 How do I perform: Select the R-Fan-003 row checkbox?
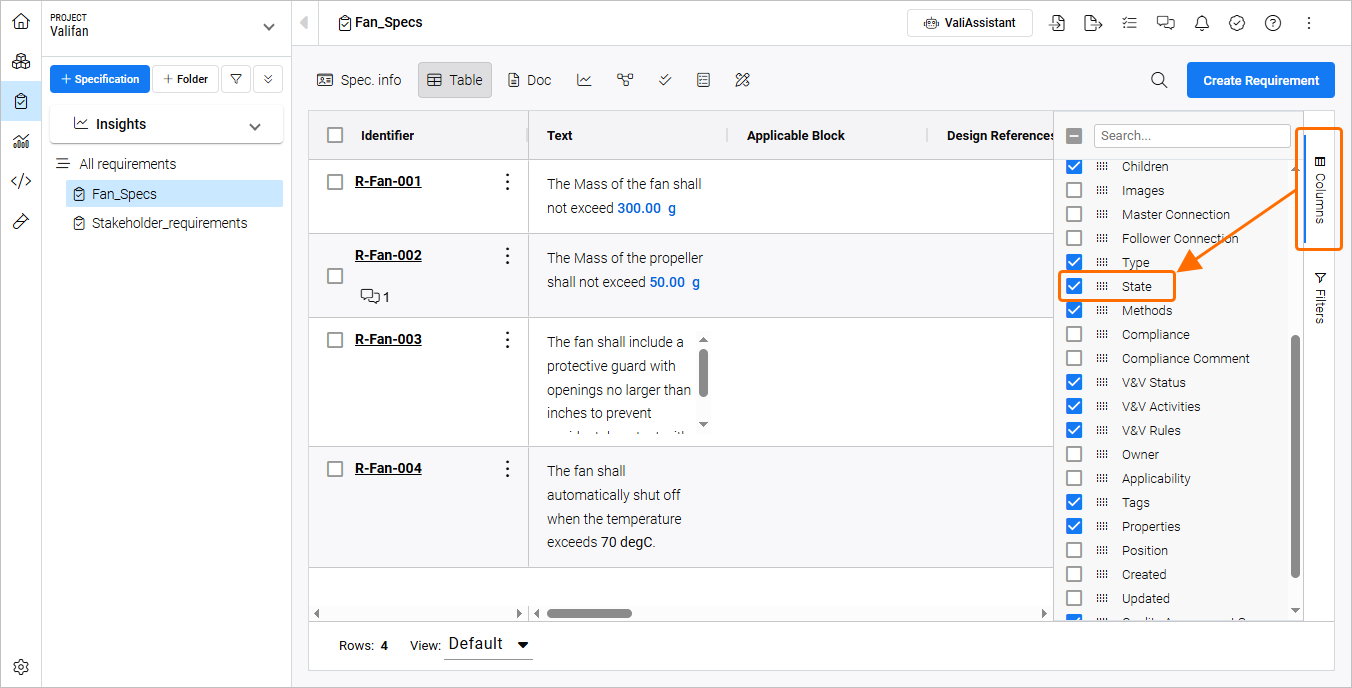pos(335,340)
